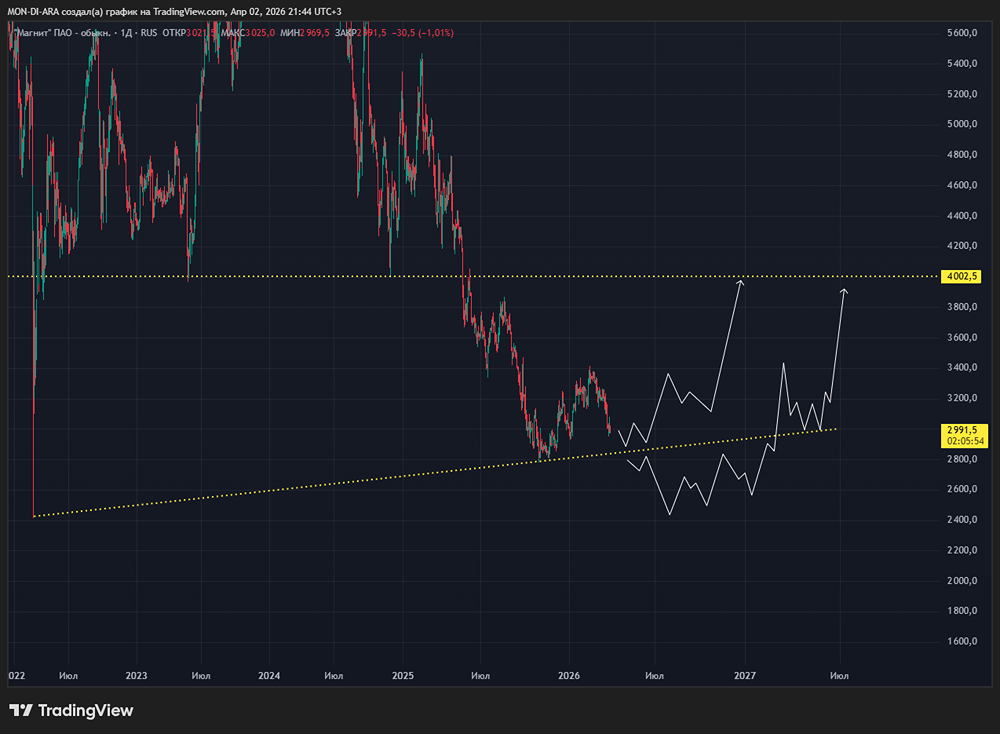Viewport: 1000px width, 734px height.
Task: Click the 3200,0 price axis label
Action: coord(962,399)
